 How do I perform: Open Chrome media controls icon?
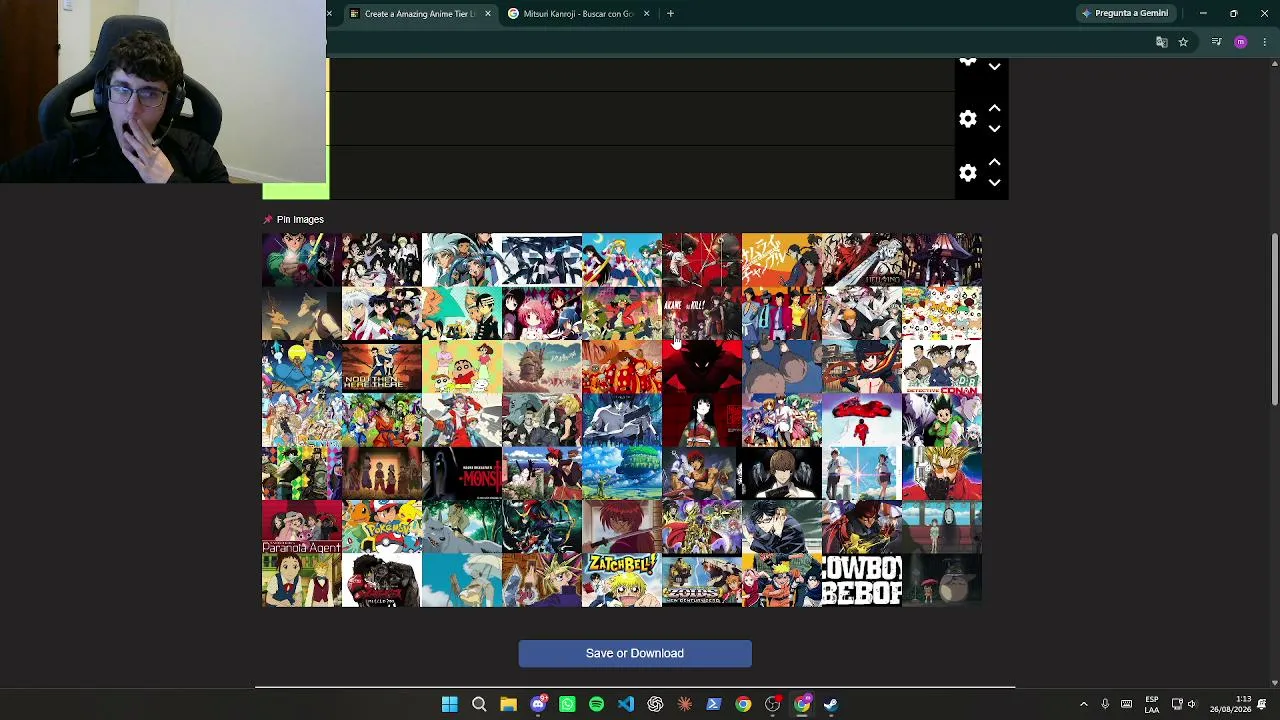pos(1216,42)
